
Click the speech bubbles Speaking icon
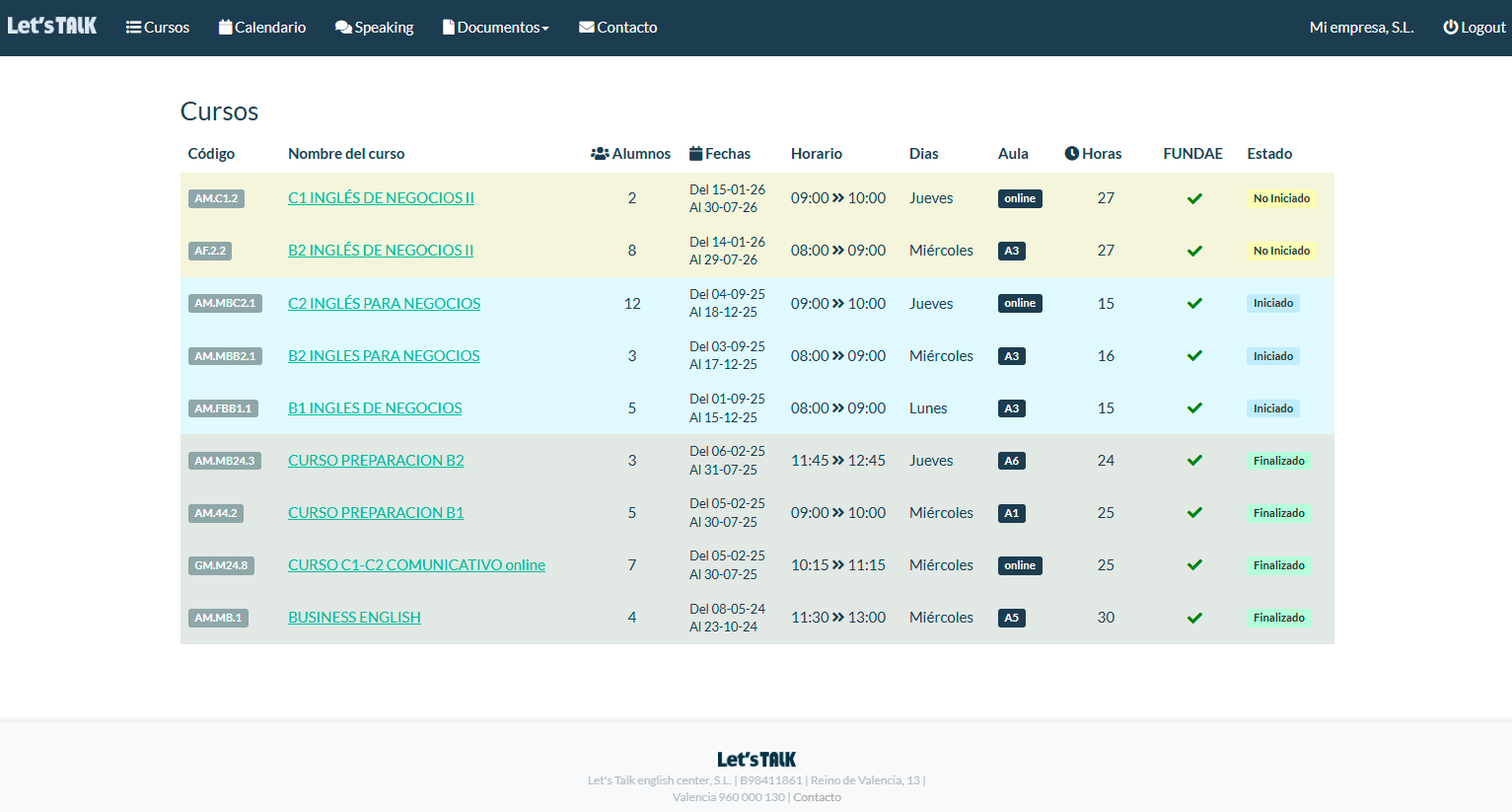[343, 28]
